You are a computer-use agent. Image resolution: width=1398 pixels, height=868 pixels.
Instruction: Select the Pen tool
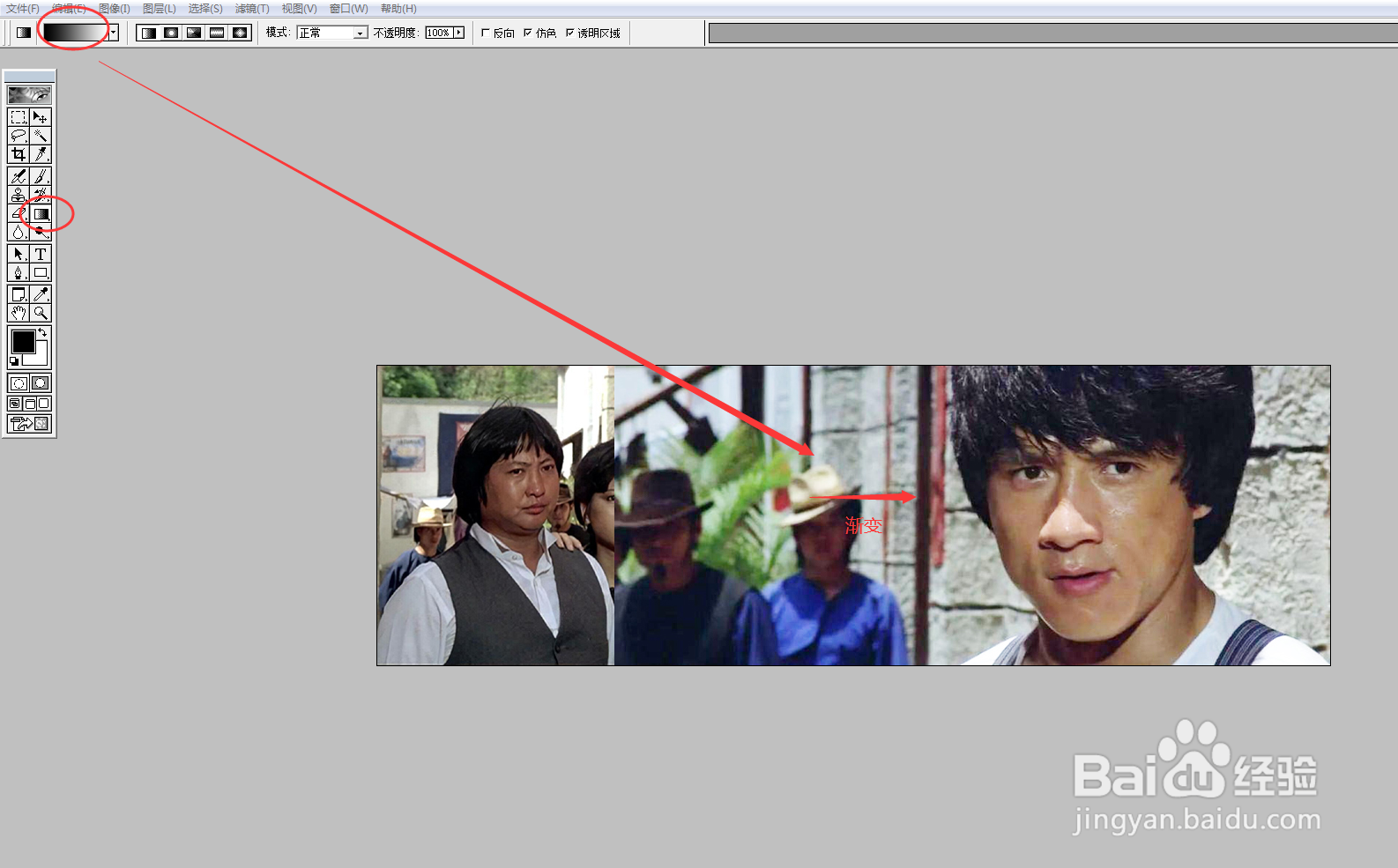[19, 272]
